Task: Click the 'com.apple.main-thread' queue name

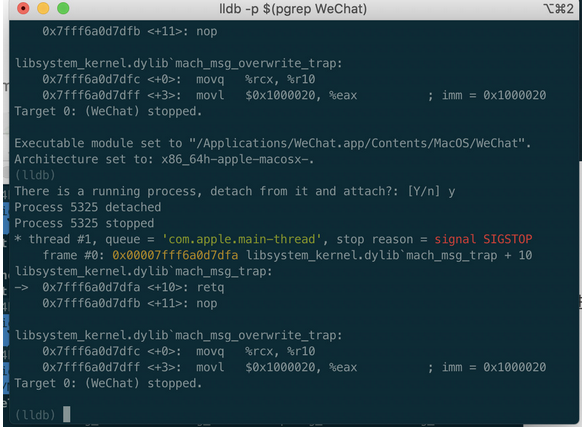Action: pos(241,239)
